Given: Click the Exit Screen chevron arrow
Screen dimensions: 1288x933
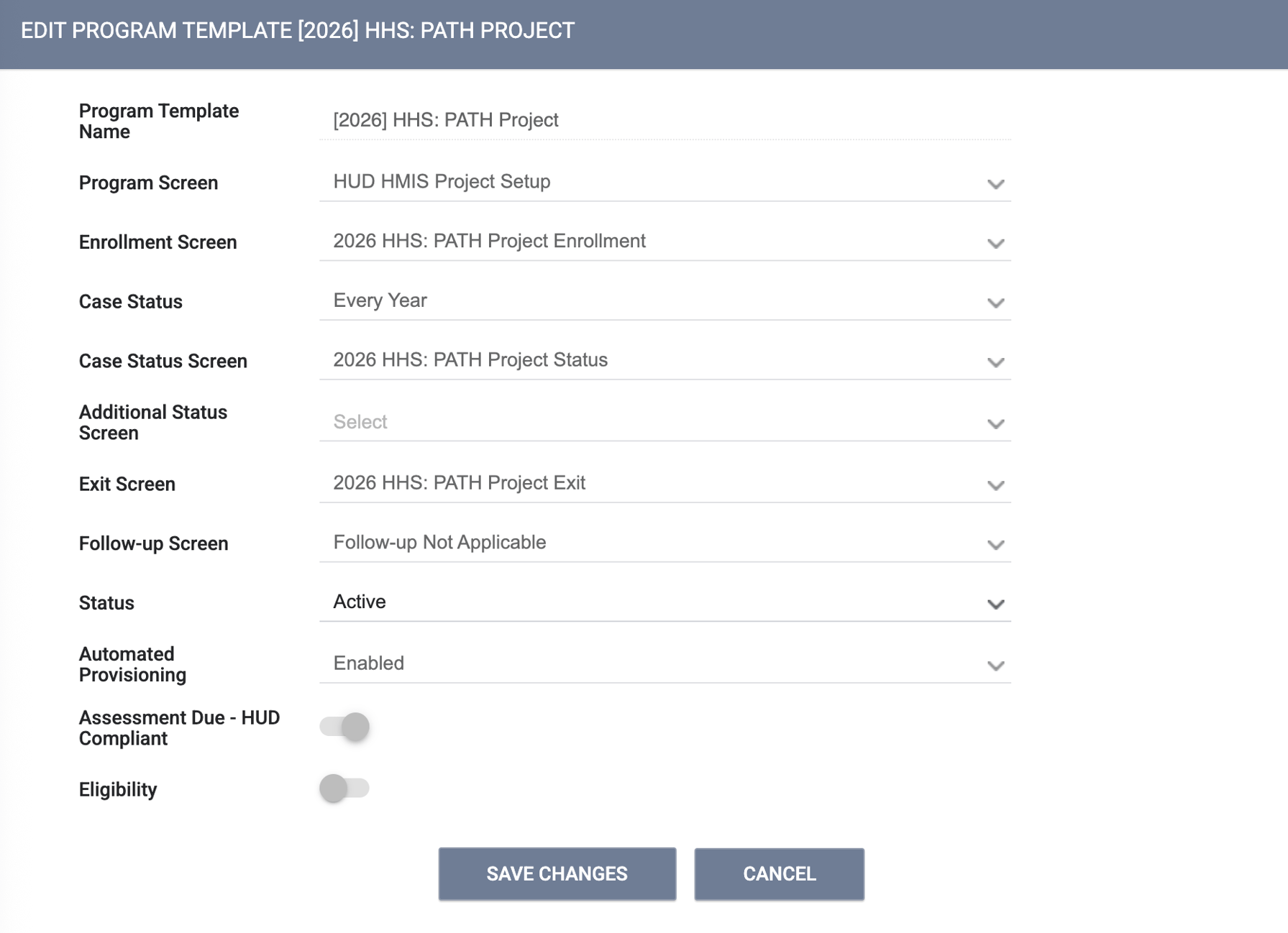Looking at the screenshot, I should pyautogui.click(x=995, y=485).
